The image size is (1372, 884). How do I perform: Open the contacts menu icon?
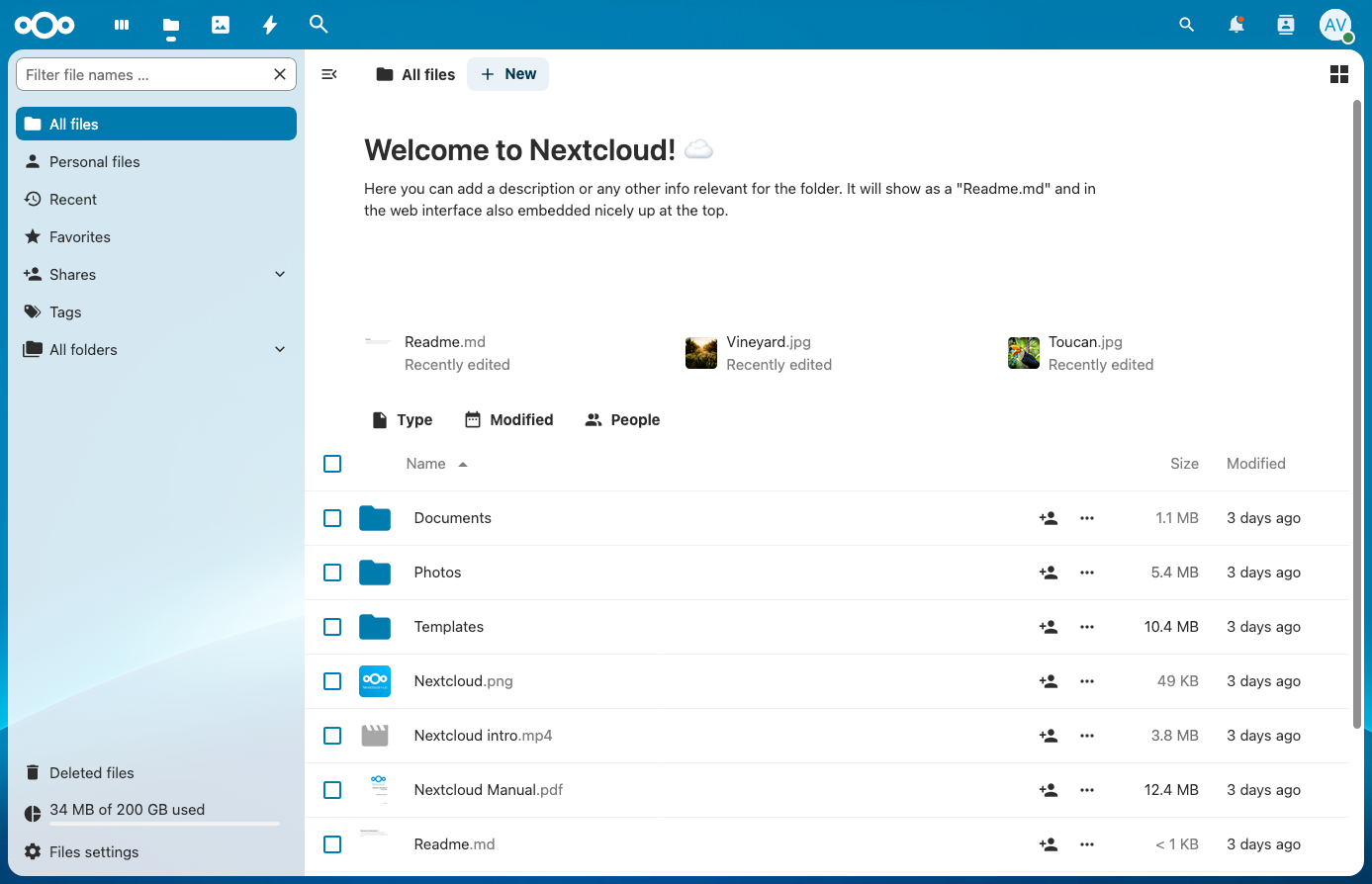(1286, 25)
